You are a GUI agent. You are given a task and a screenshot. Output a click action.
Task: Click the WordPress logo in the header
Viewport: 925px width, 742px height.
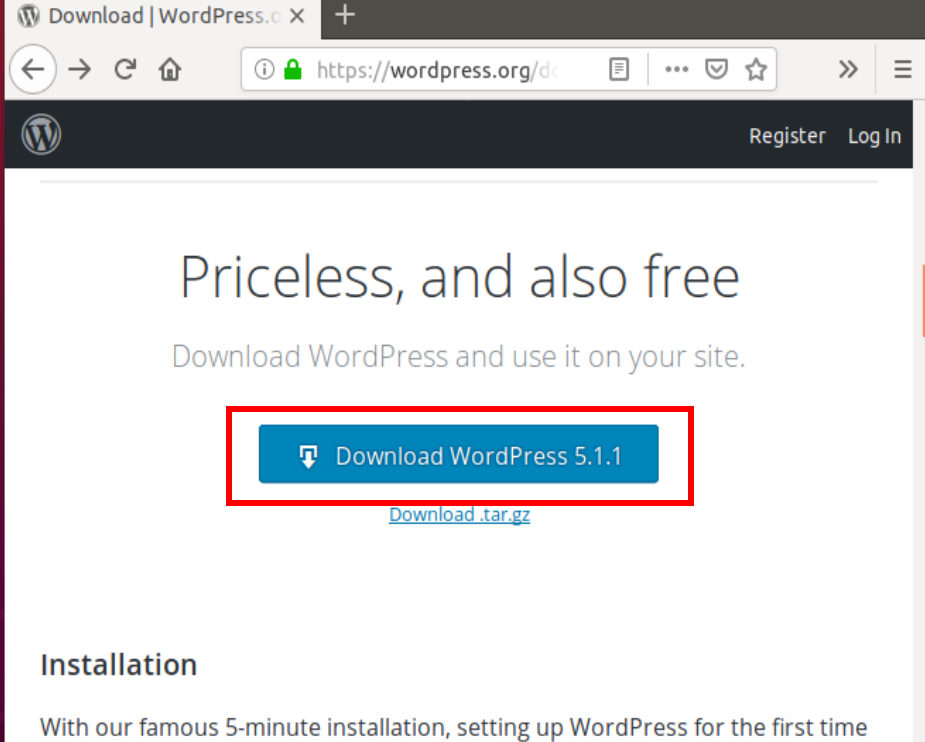(x=41, y=134)
